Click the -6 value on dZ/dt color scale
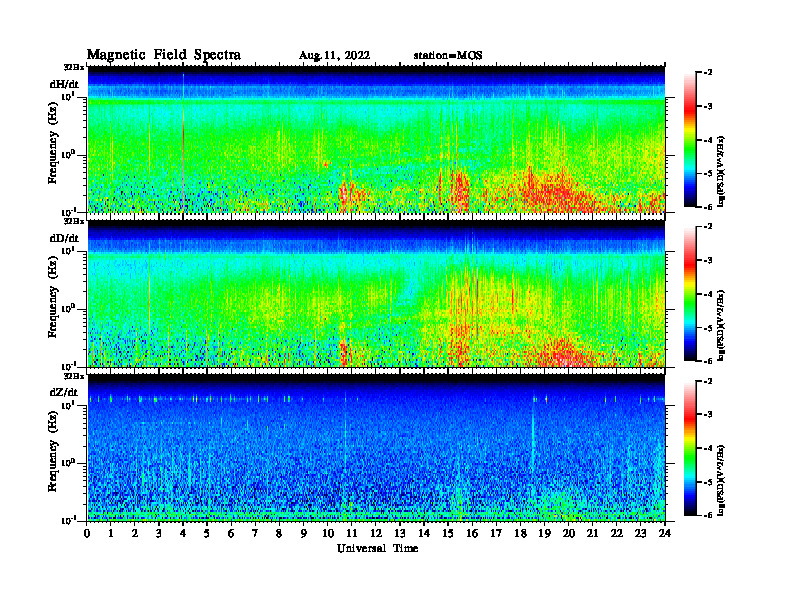This screenshot has width=792, height=612. coord(708,515)
